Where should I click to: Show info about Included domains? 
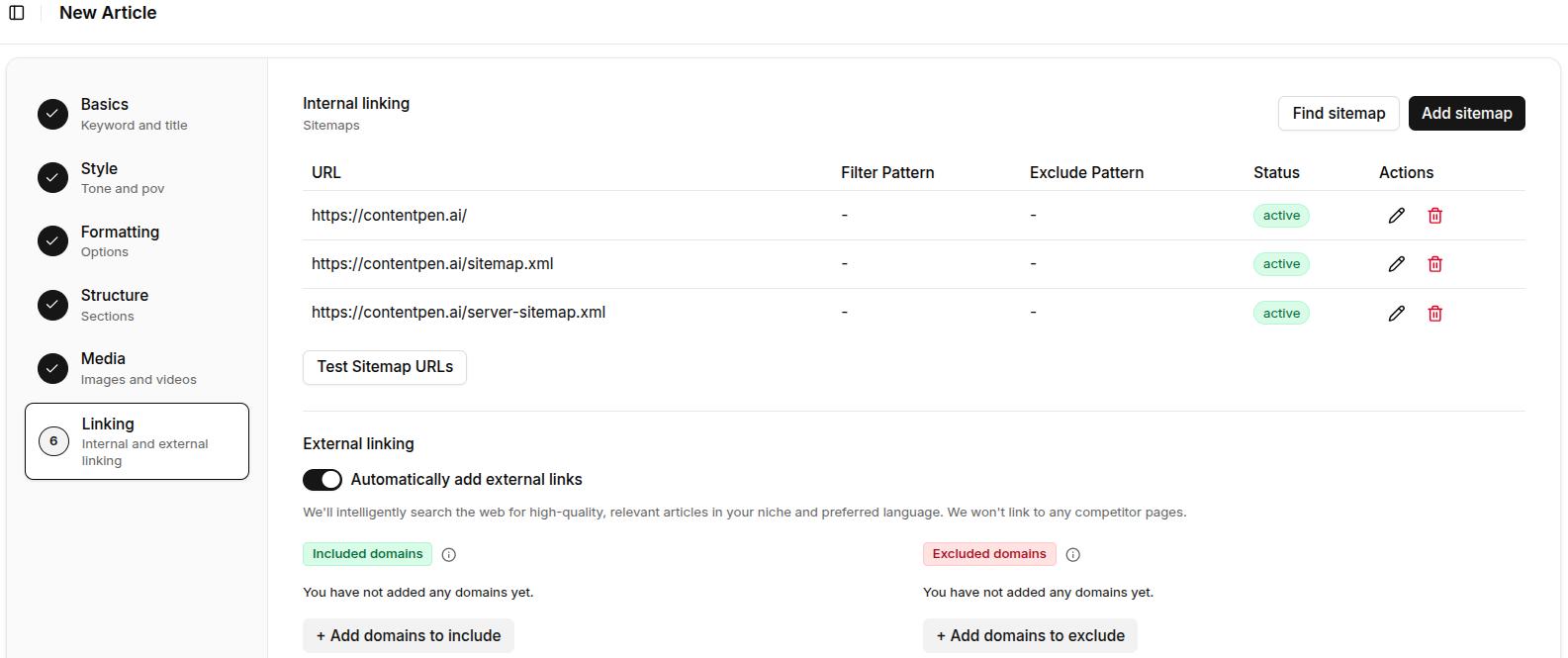[448, 555]
